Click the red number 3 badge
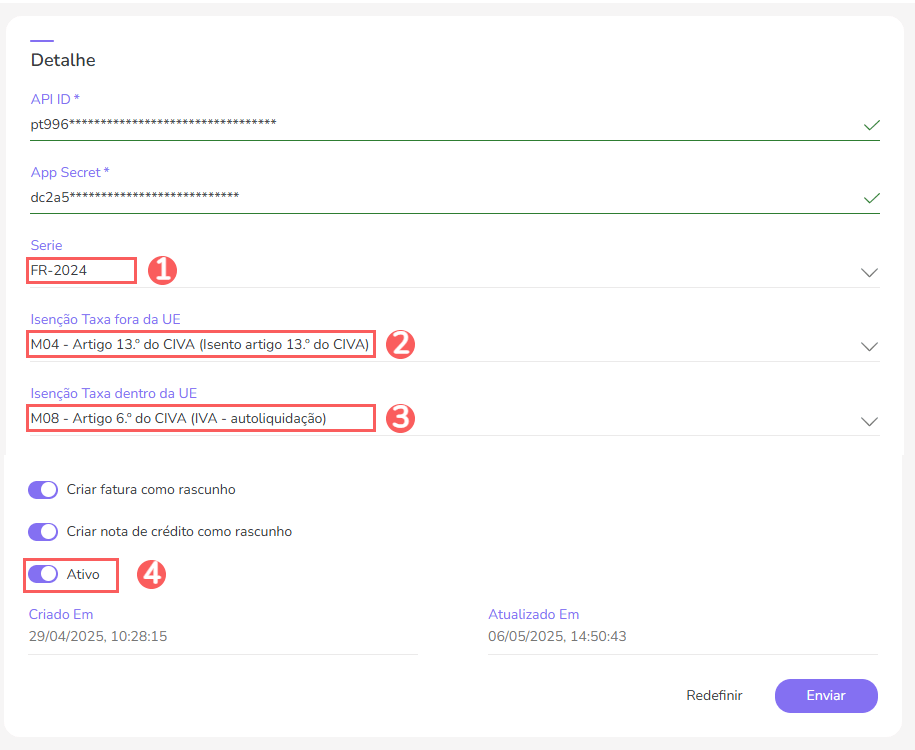The image size is (915, 750). [x=400, y=418]
